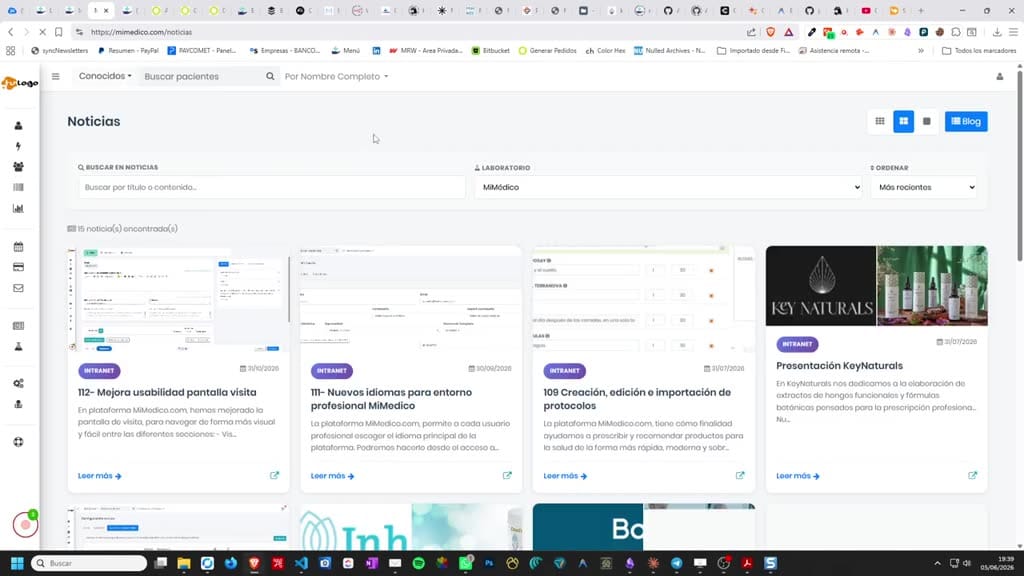
Task: Open the Color Hex bookmark
Action: pos(605,50)
